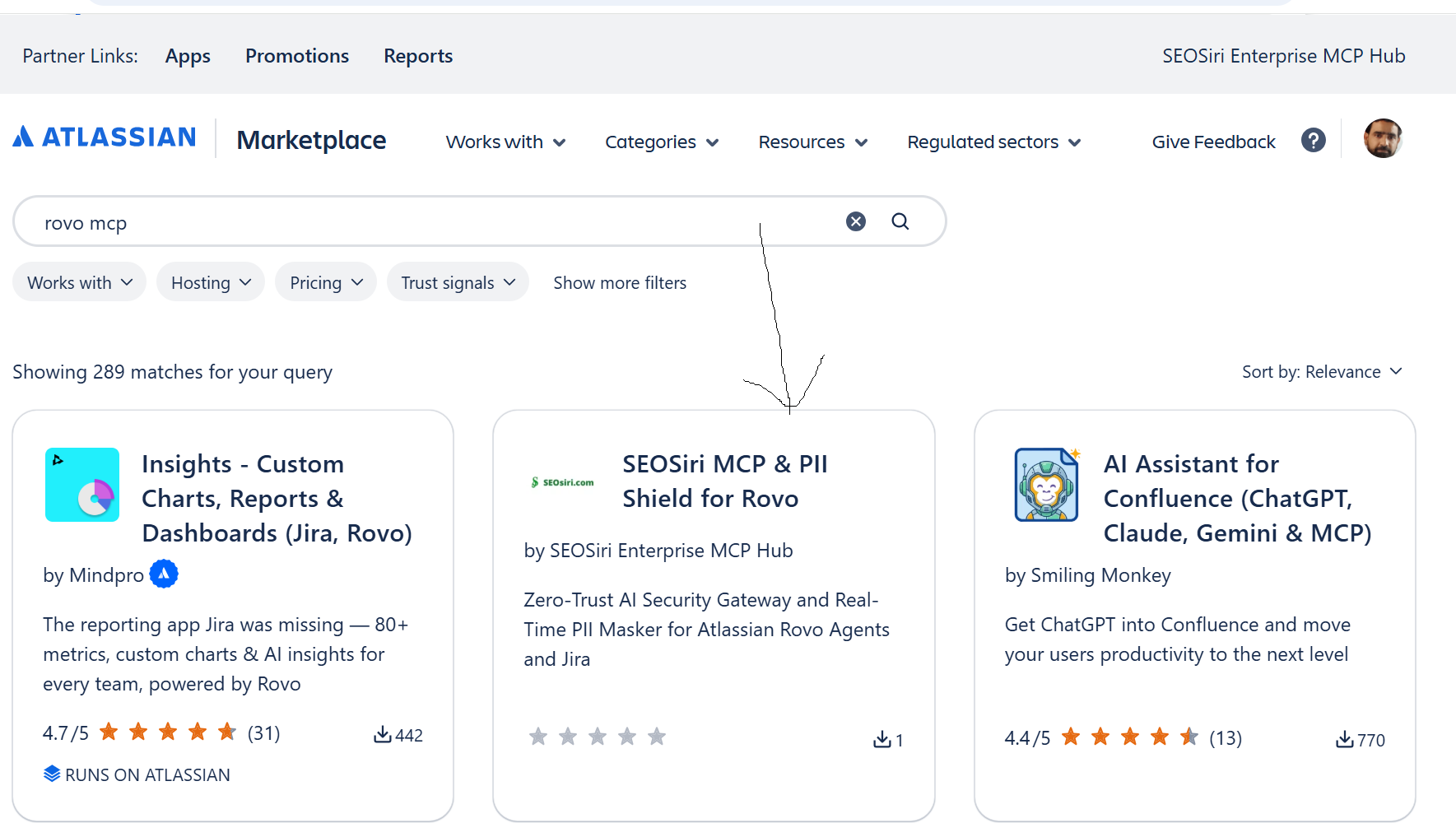This screenshot has height=837, width=1456.
Task: Open SEOSiri MCP & PII Shield for Rovo title
Action: tap(725, 481)
